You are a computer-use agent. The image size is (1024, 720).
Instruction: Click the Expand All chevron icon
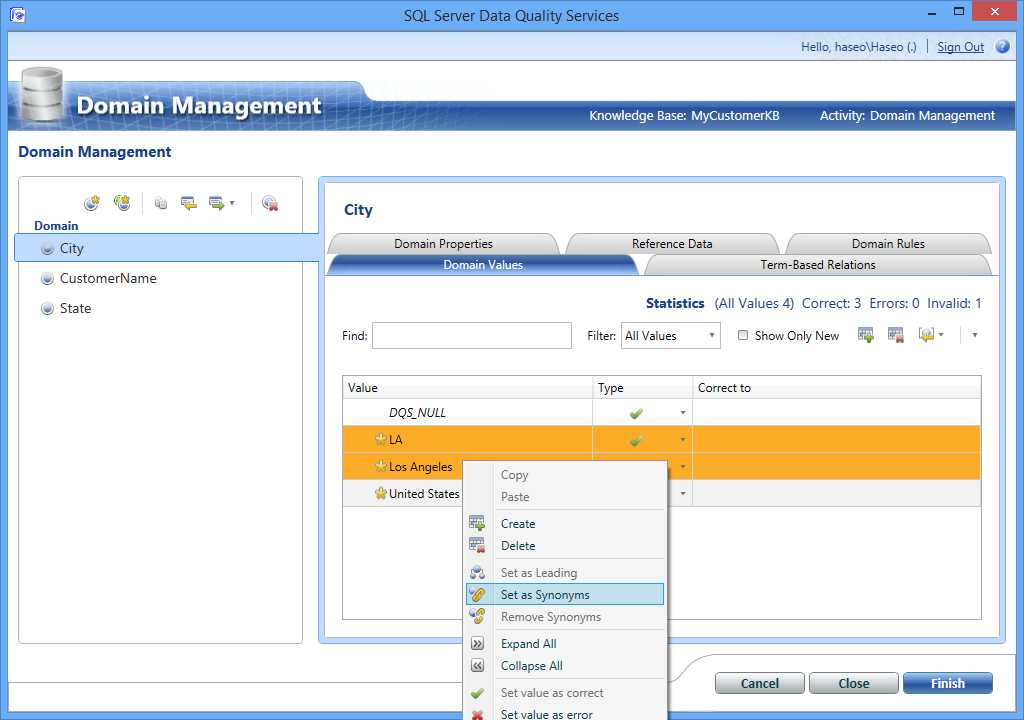click(x=477, y=644)
